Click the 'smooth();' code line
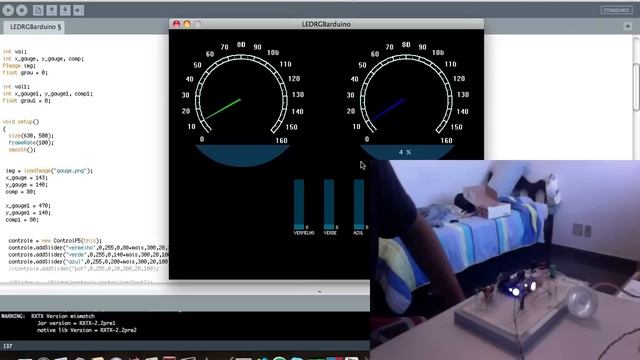 coord(22,150)
